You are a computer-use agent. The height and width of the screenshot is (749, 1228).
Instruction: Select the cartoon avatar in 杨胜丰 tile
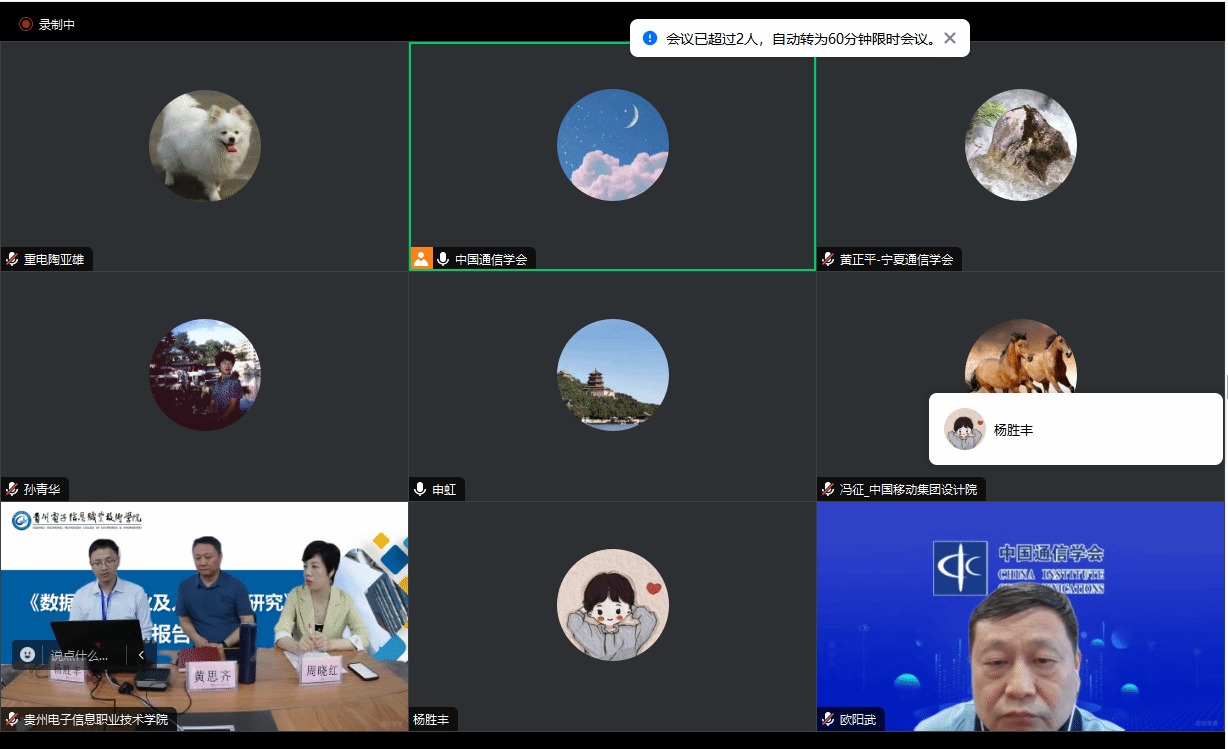point(612,605)
